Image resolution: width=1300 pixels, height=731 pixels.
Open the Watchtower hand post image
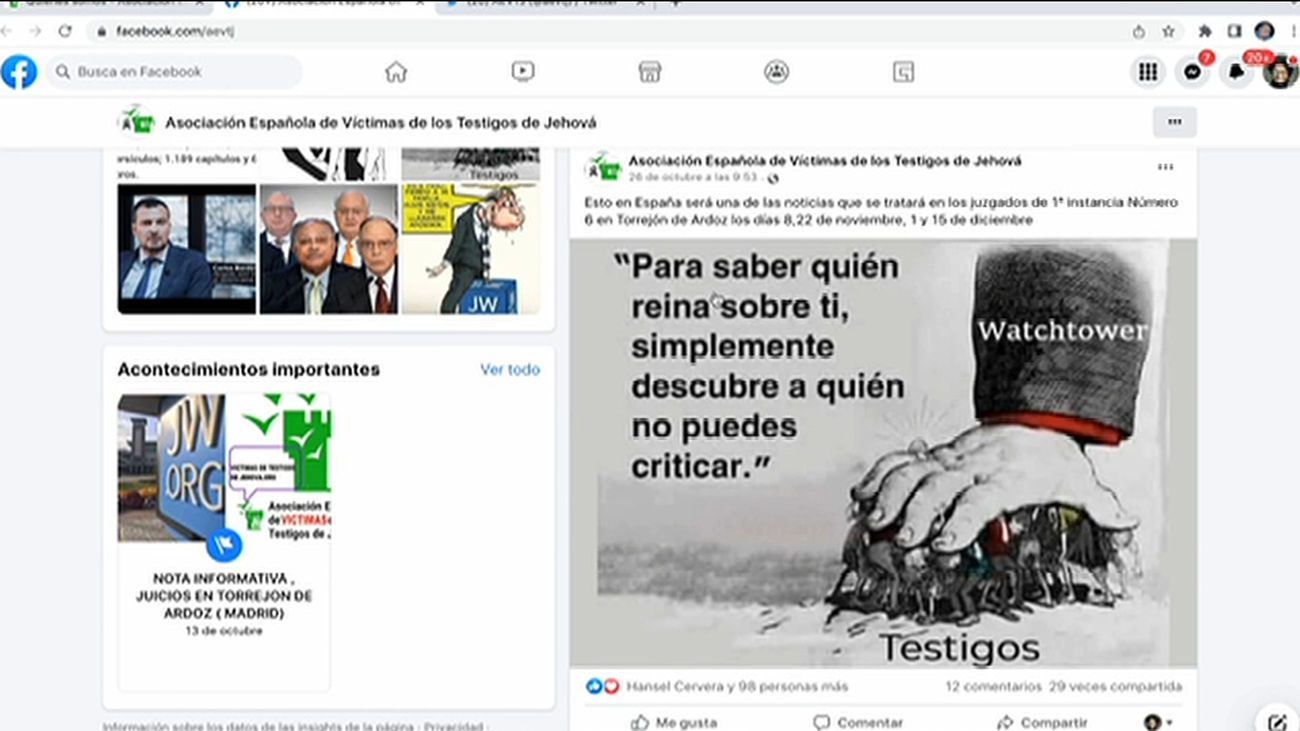click(x=883, y=453)
